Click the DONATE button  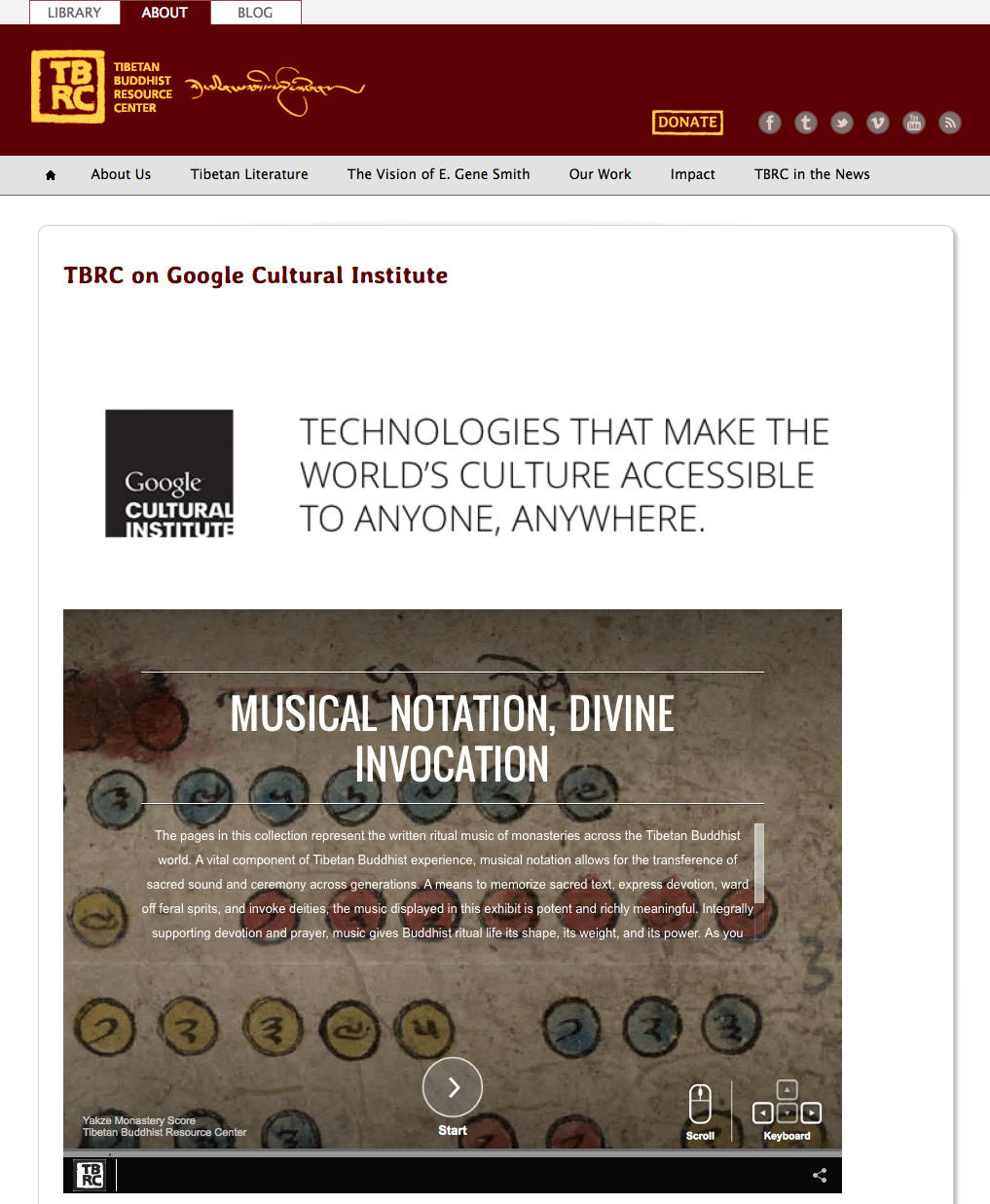point(687,123)
